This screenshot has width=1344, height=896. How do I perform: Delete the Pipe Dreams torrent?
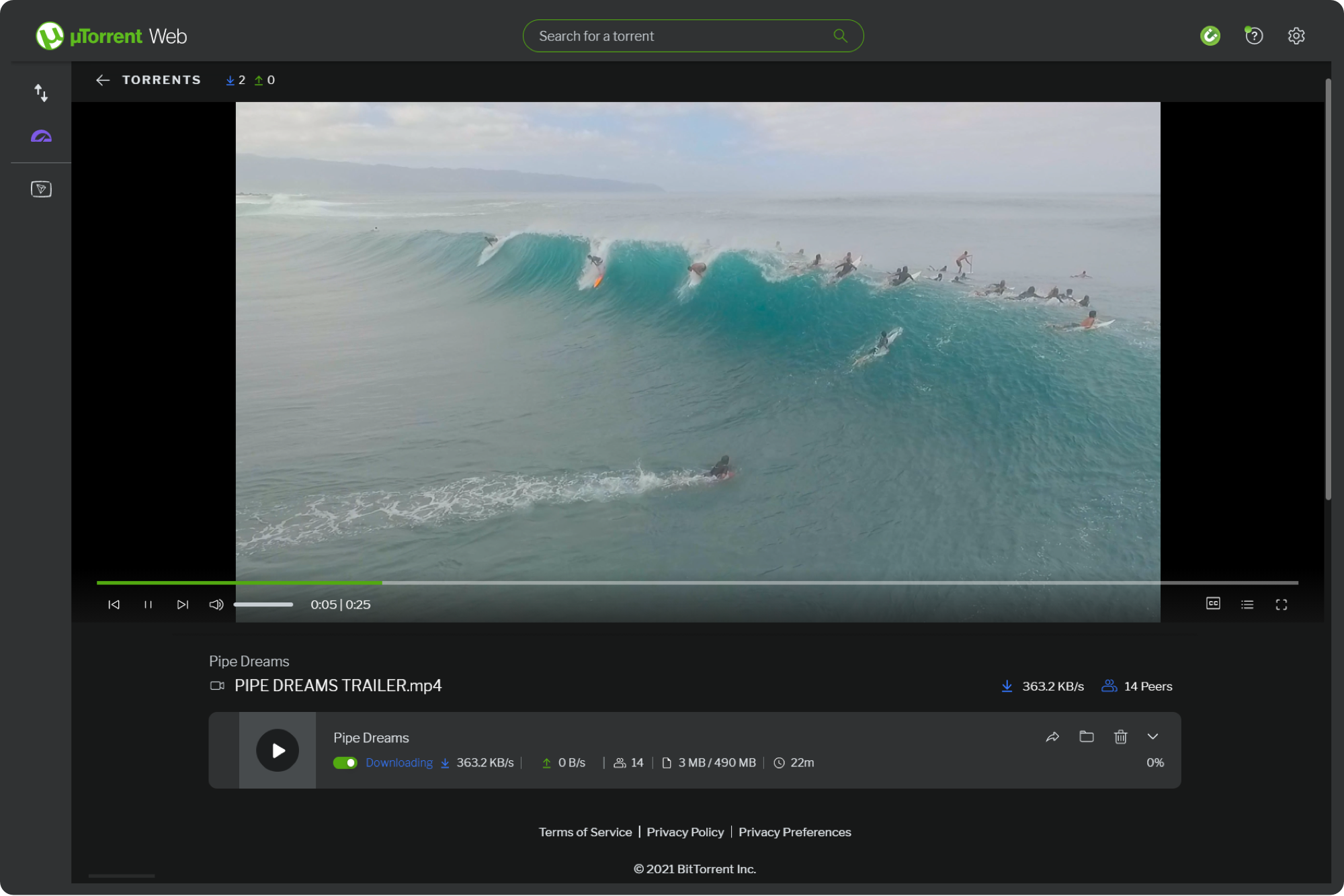[x=1120, y=737]
